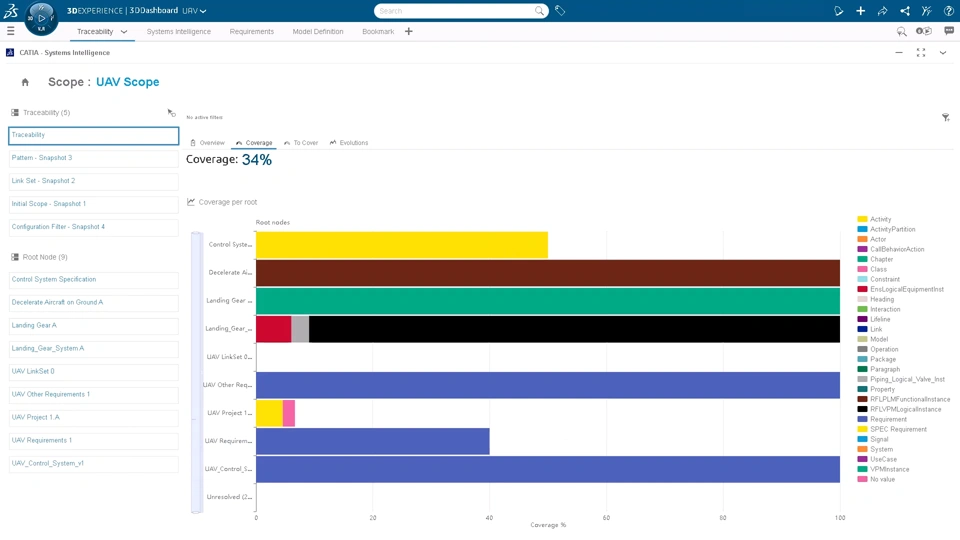Screen dimensions: 960x540
Task: Select Link Set - Snapshot 2
Action: [94, 181]
